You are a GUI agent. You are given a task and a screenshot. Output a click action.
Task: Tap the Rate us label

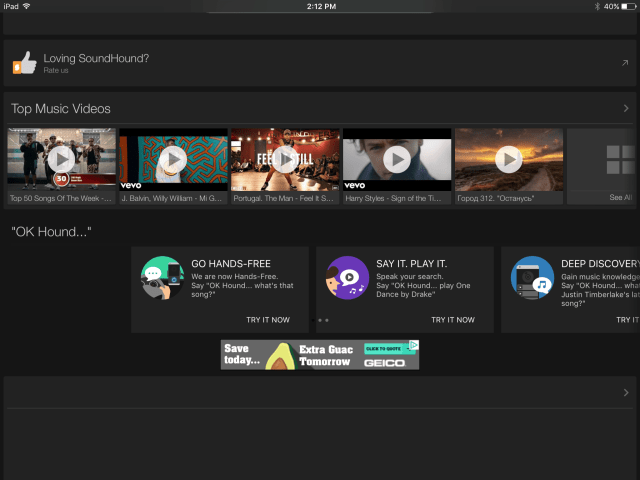click(x=56, y=70)
